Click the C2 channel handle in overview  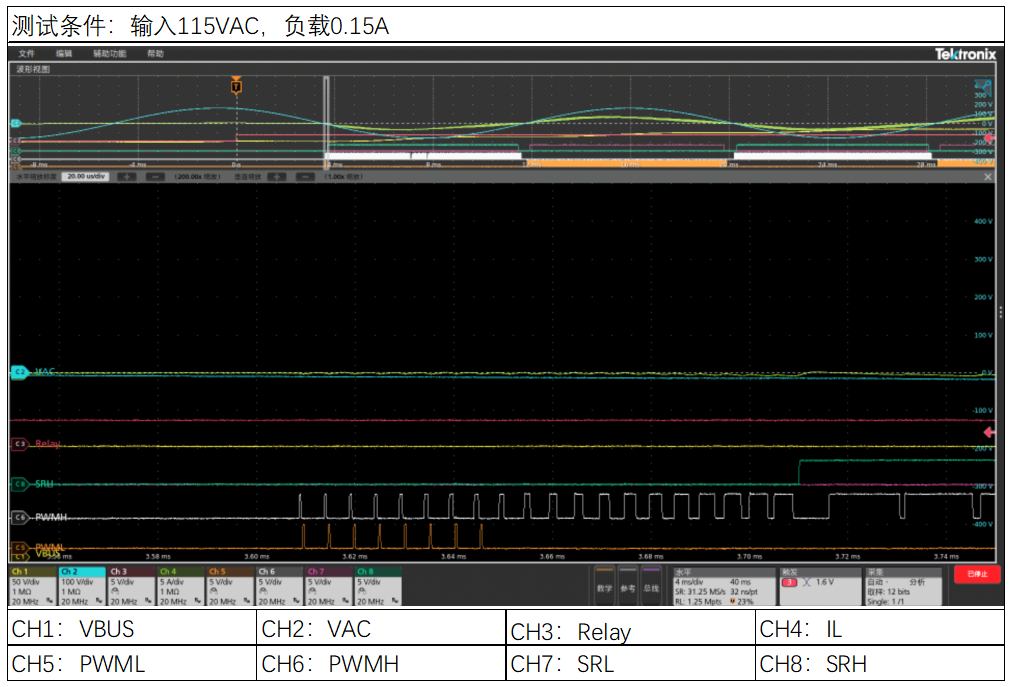pyautogui.click(x=15, y=123)
